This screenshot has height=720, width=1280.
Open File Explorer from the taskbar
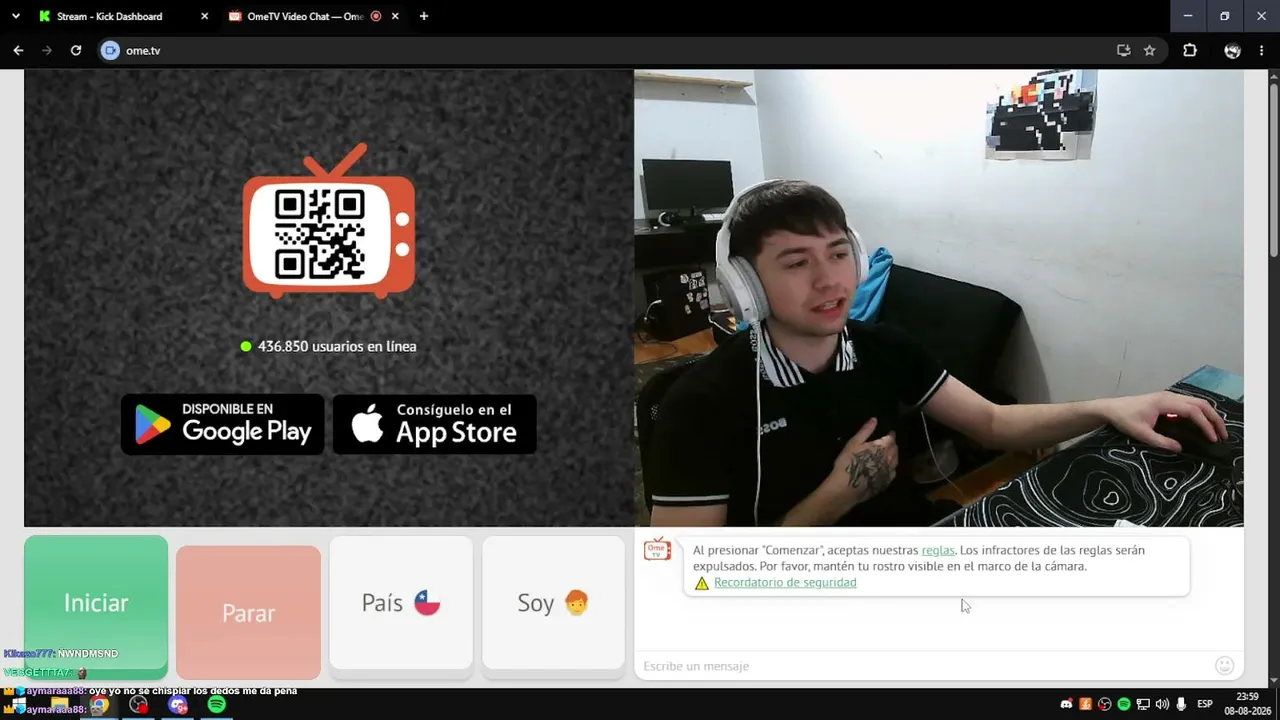pyautogui.click(x=60, y=705)
